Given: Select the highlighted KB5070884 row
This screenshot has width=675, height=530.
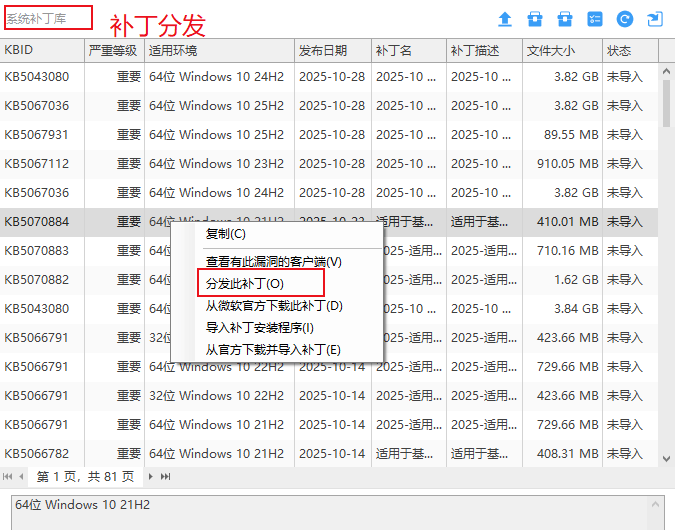Looking at the screenshot, I should (x=329, y=222).
